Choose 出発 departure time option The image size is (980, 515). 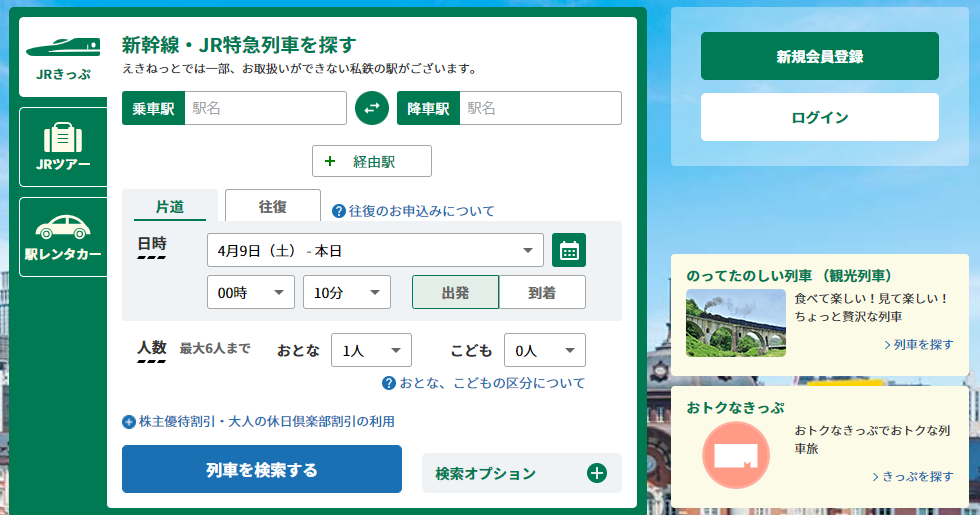[x=455, y=292]
